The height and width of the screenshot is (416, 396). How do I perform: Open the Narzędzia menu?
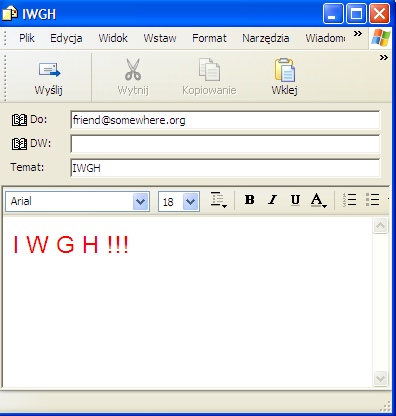(x=266, y=38)
